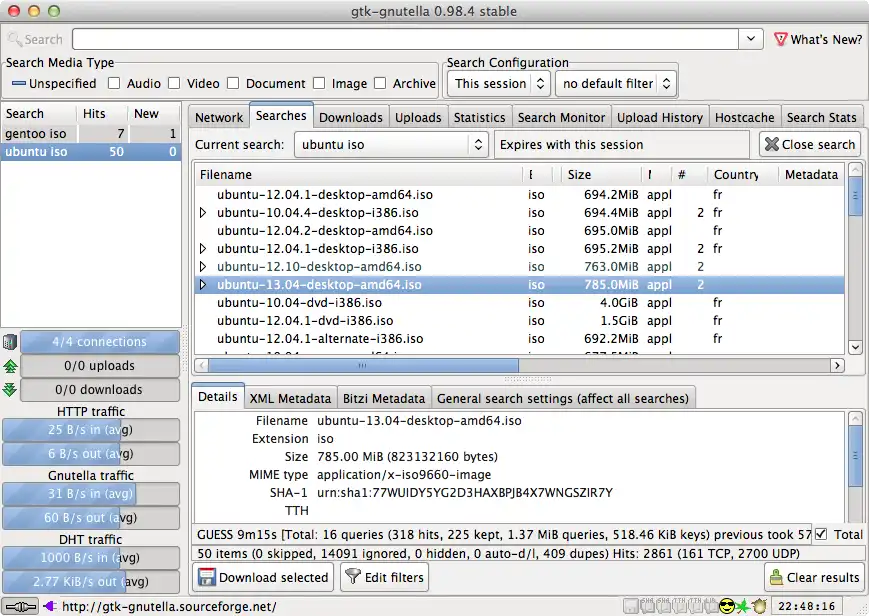This screenshot has height=616, width=869.
Task: Expand the ubuntu-13.04-desktop-amd64.iso row
Action: click(203, 285)
